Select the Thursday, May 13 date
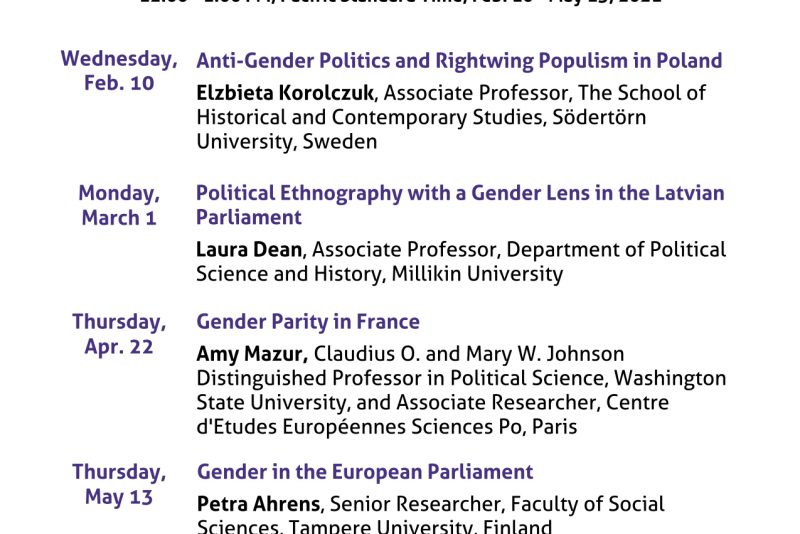800x534 pixels. [119, 484]
